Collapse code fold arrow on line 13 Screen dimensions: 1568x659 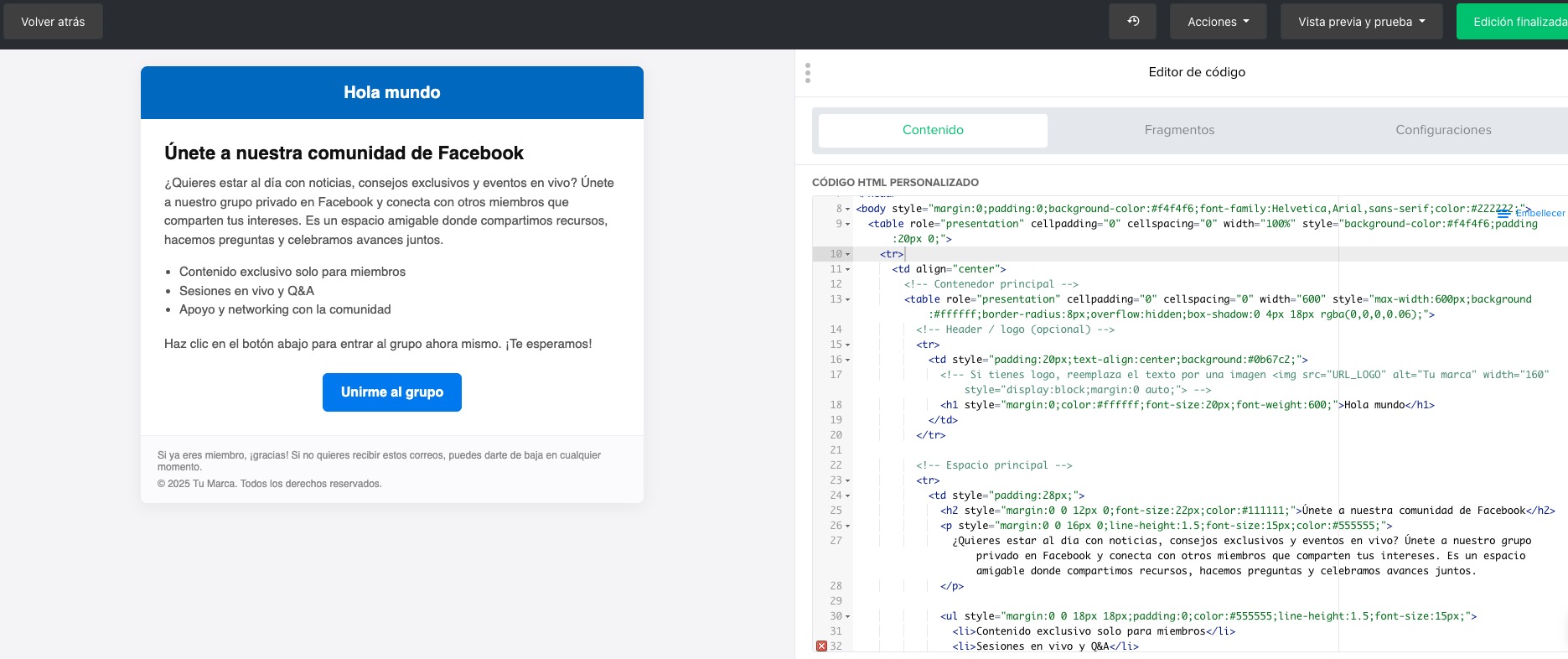click(x=847, y=299)
